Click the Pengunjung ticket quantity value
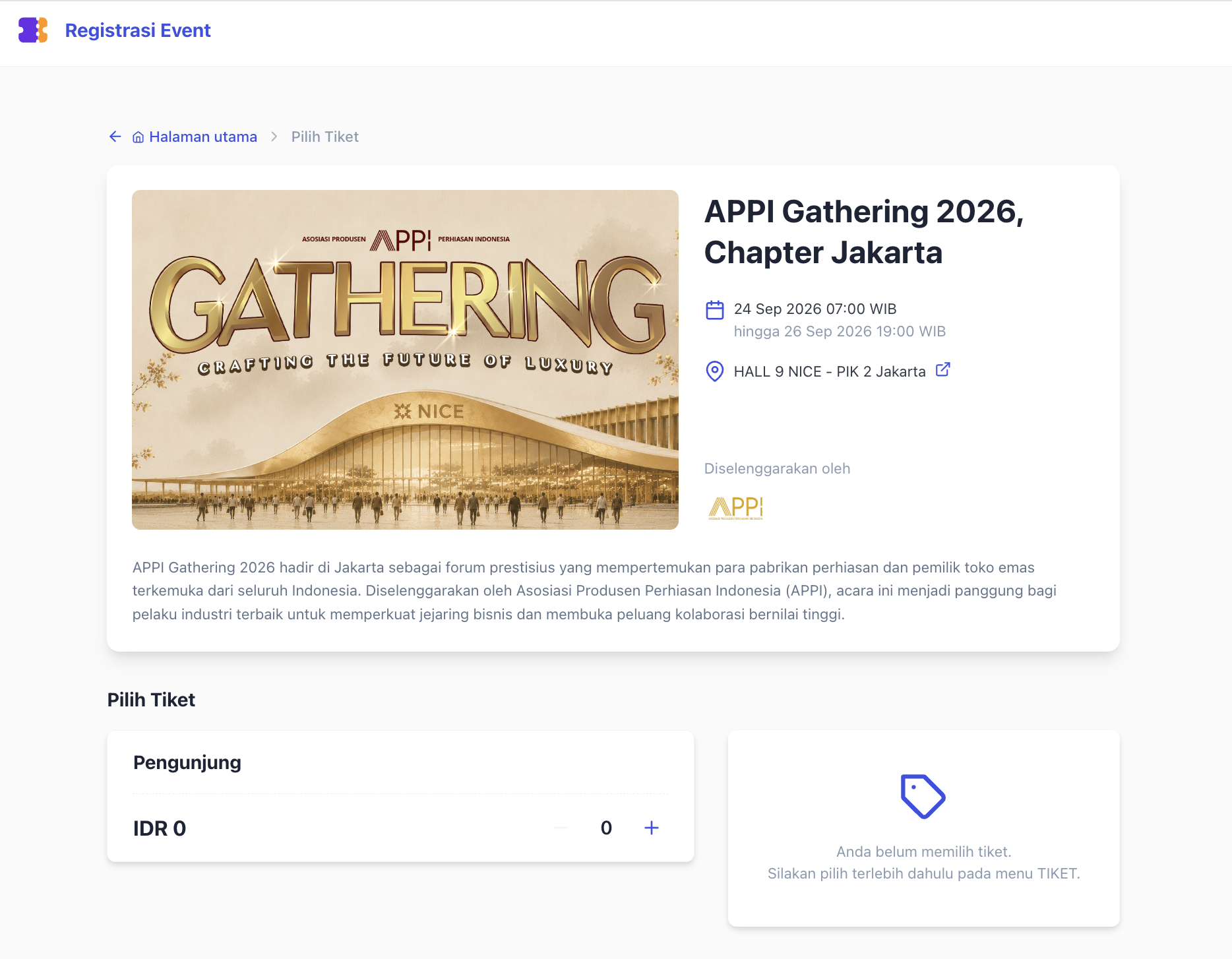The height and width of the screenshot is (959, 1232). [x=606, y=828]
